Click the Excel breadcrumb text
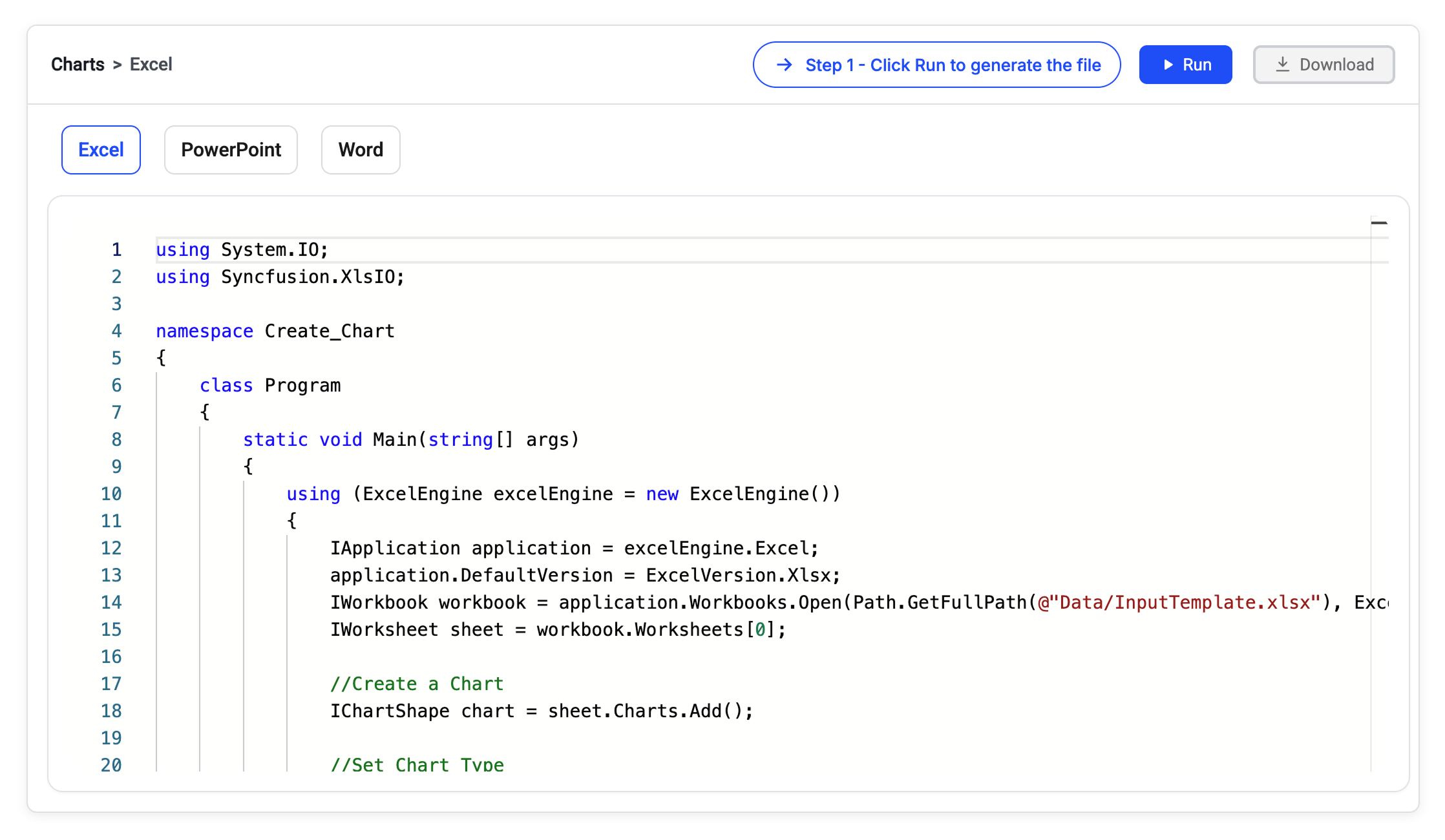The height and width of the screenshot is (840, 1445). tap(151, 65)
